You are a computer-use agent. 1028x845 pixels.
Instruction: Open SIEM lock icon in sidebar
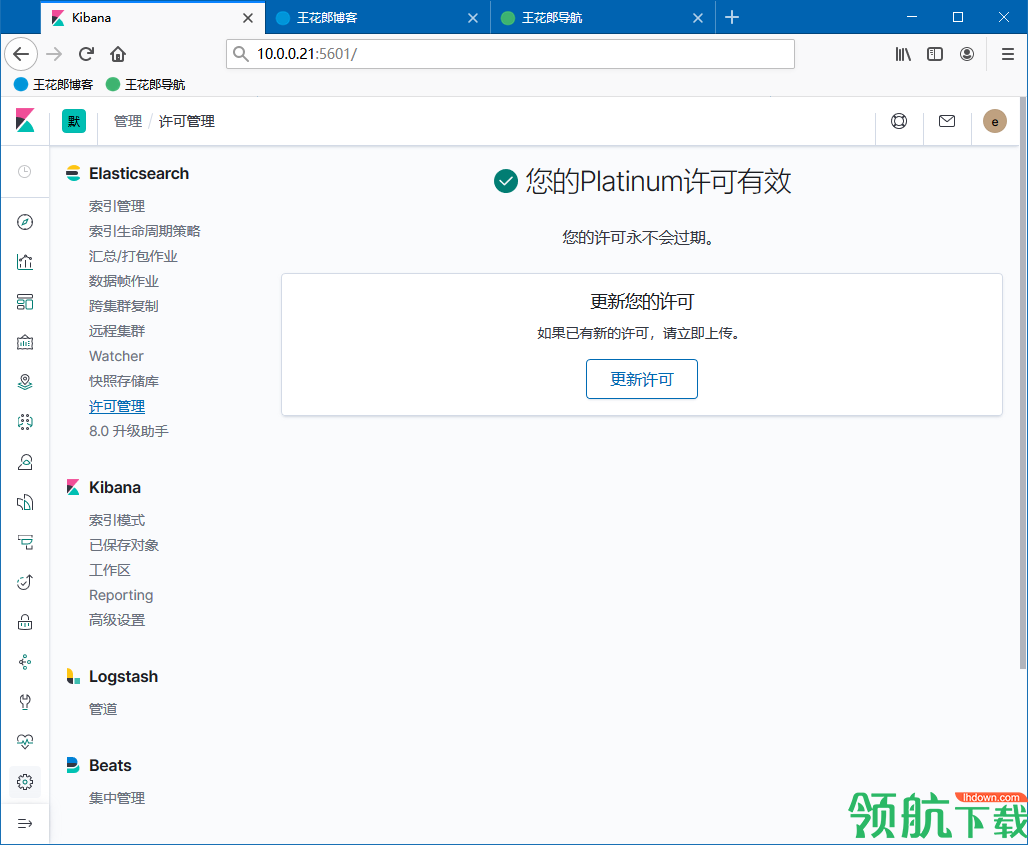(x=25, y=622)
